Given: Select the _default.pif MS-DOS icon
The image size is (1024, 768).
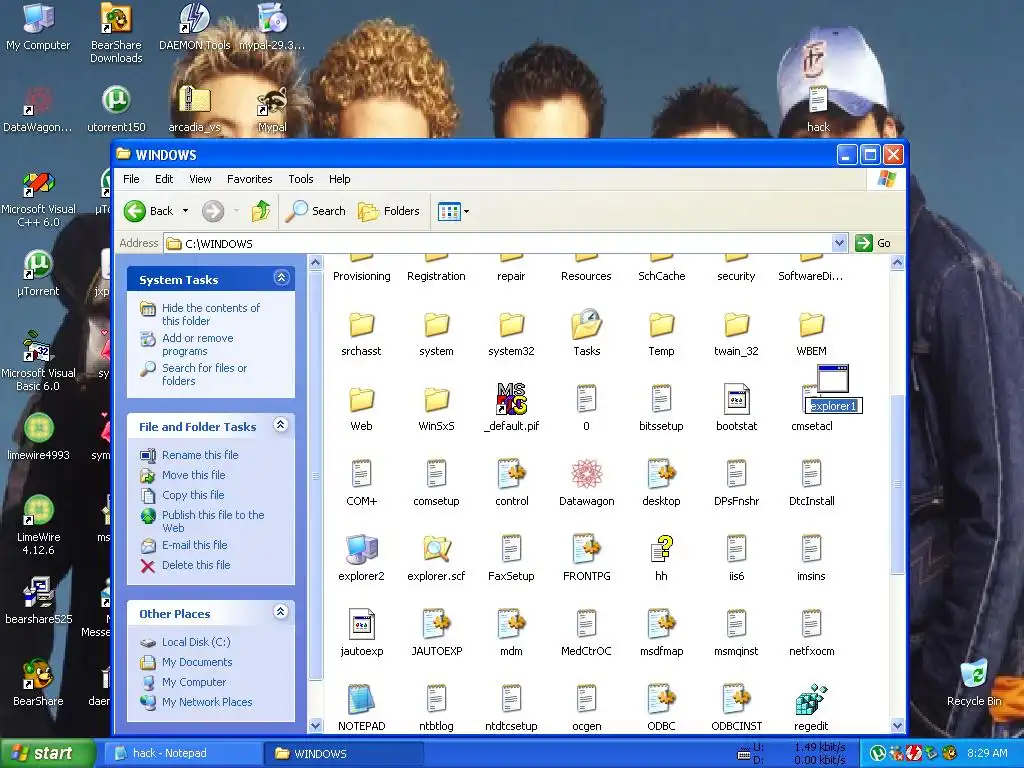Looking at the screenshot, I should [x=511, y=399].
